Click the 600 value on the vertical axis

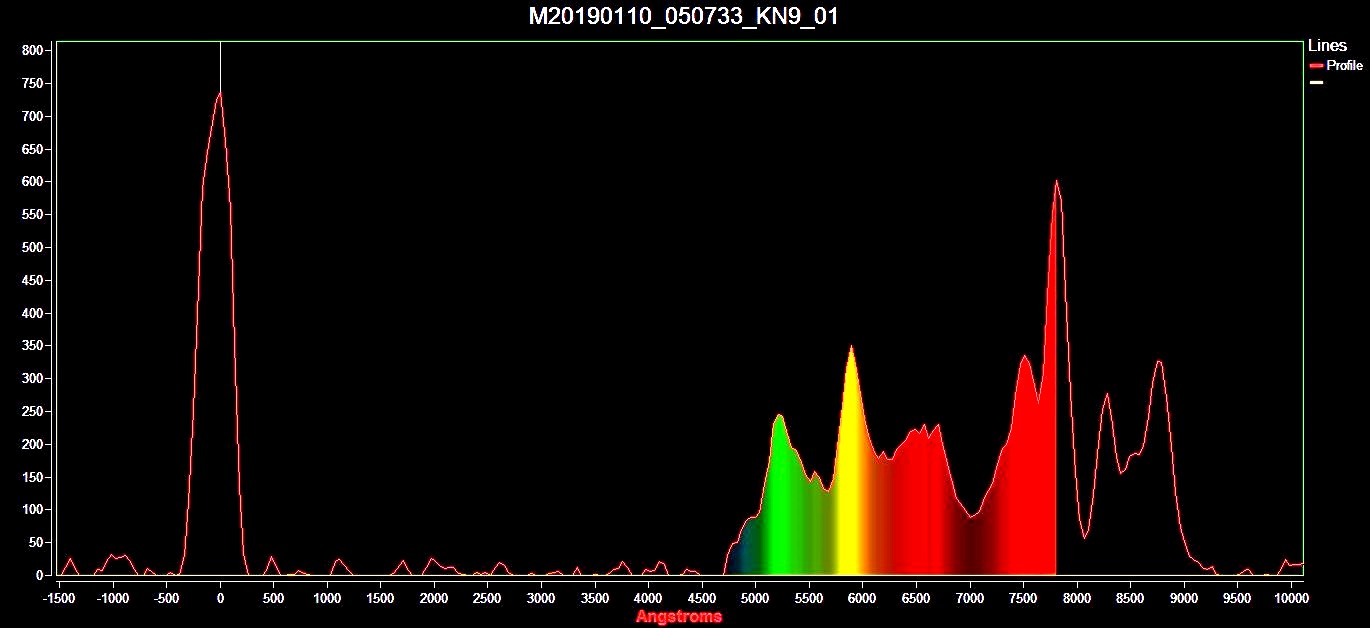(x=33, y=182)
